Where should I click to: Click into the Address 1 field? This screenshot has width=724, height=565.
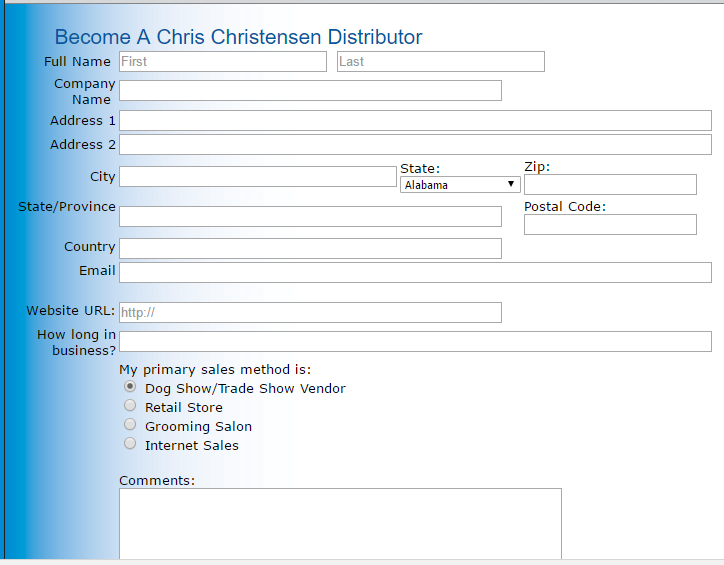pyautogui.click(x=415, y=120)
